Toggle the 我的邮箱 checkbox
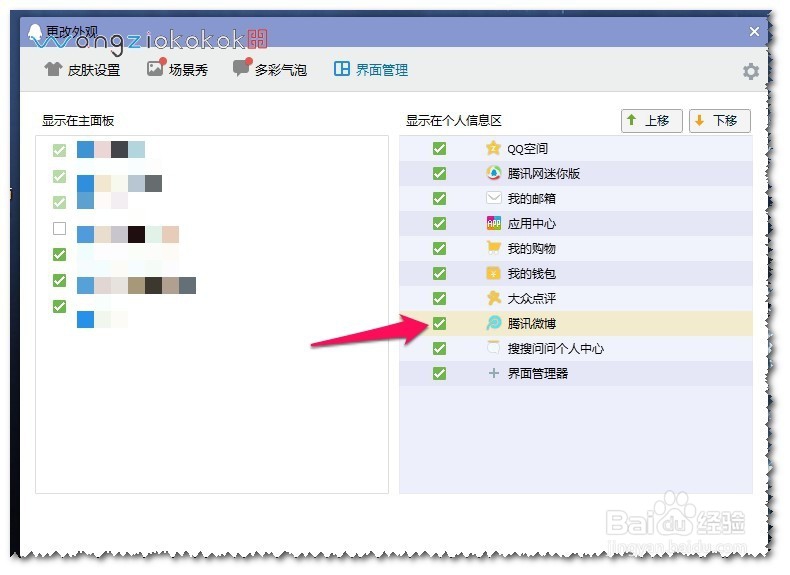This screenshot has width=790, height=575. [439, 199]
